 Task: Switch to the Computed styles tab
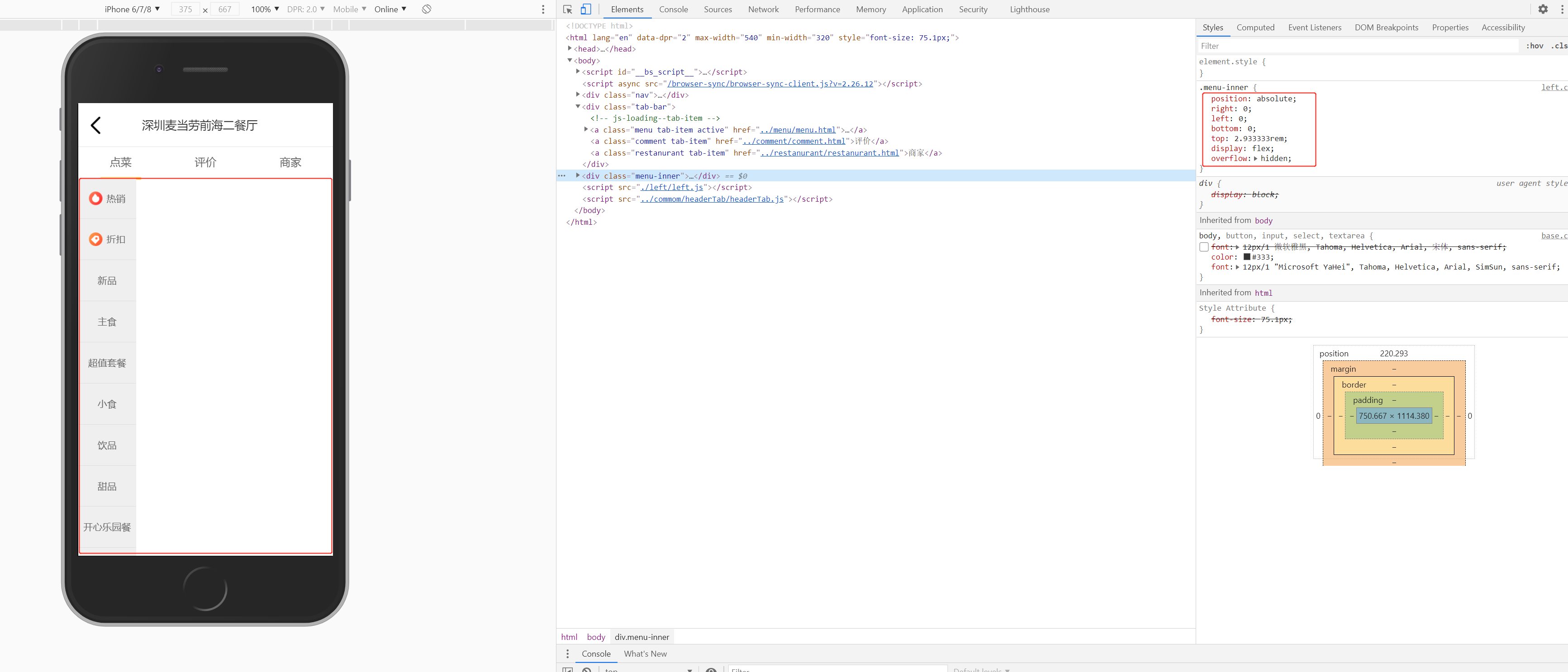[x=1255, y=28]
